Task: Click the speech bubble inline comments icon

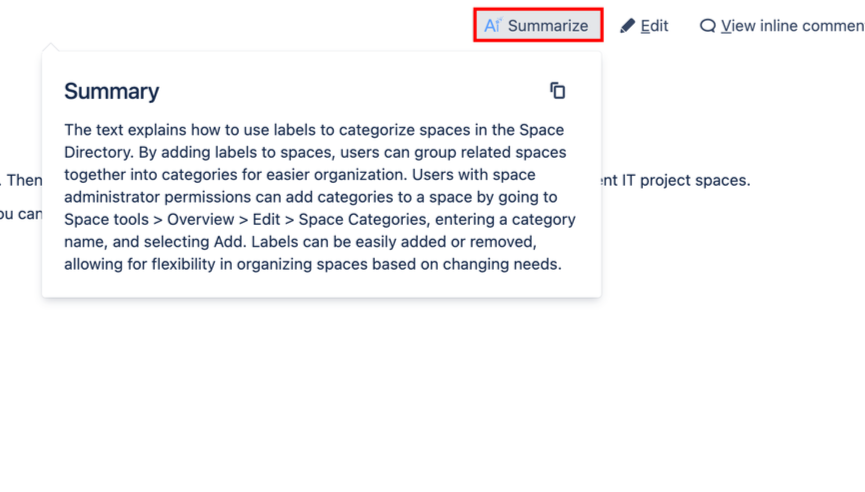Action: pos(708,26)
